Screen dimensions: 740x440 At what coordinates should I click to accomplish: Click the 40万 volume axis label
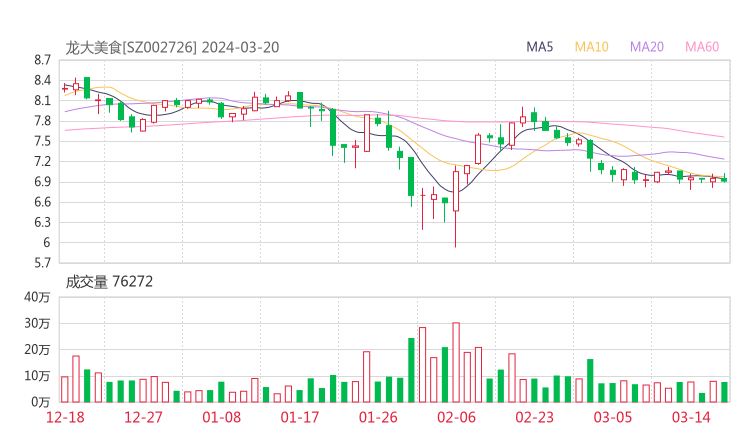click(37, 297)
